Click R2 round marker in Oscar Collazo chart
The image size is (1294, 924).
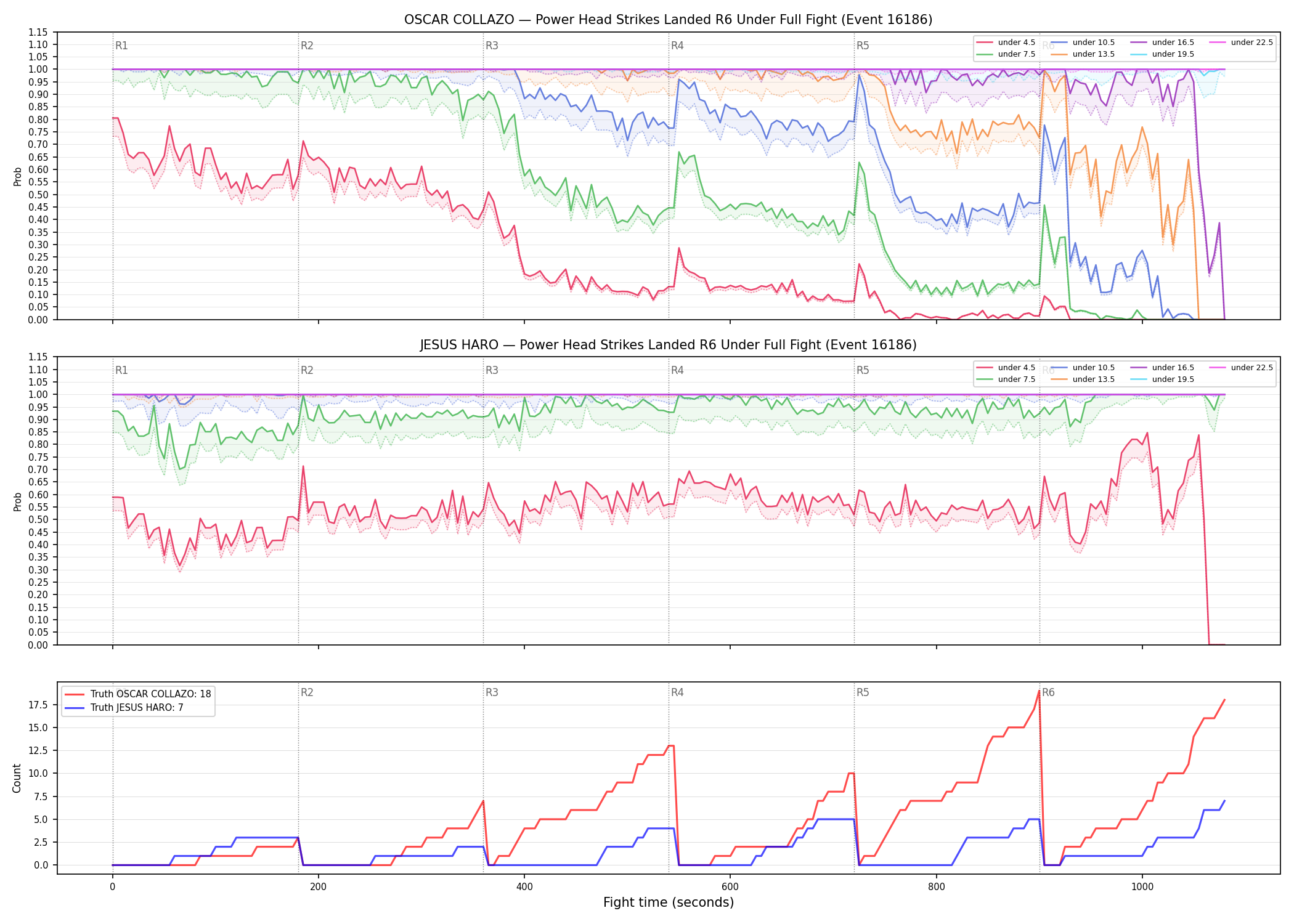(307, 46)
